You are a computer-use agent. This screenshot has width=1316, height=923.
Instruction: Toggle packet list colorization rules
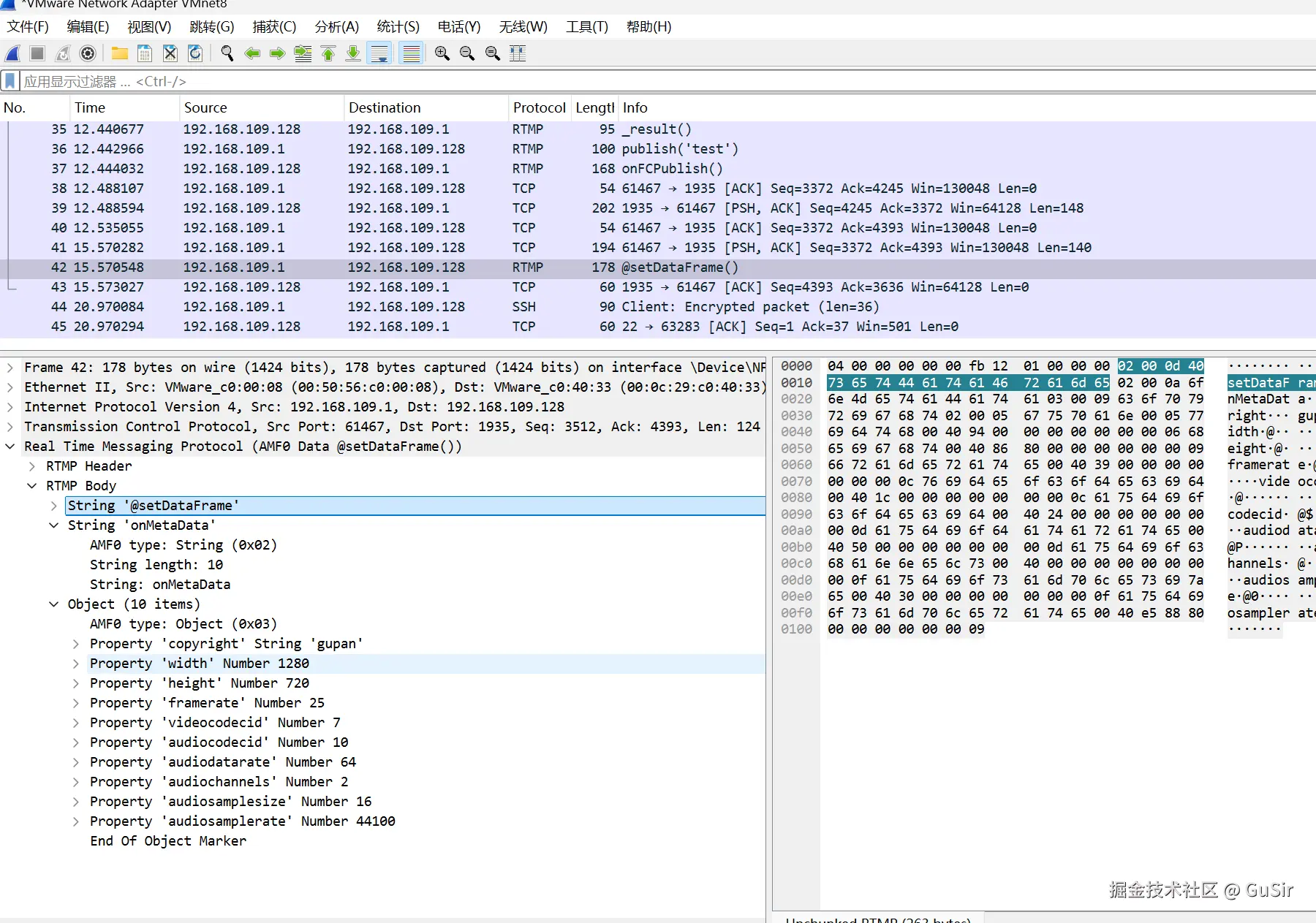point(412,53)
